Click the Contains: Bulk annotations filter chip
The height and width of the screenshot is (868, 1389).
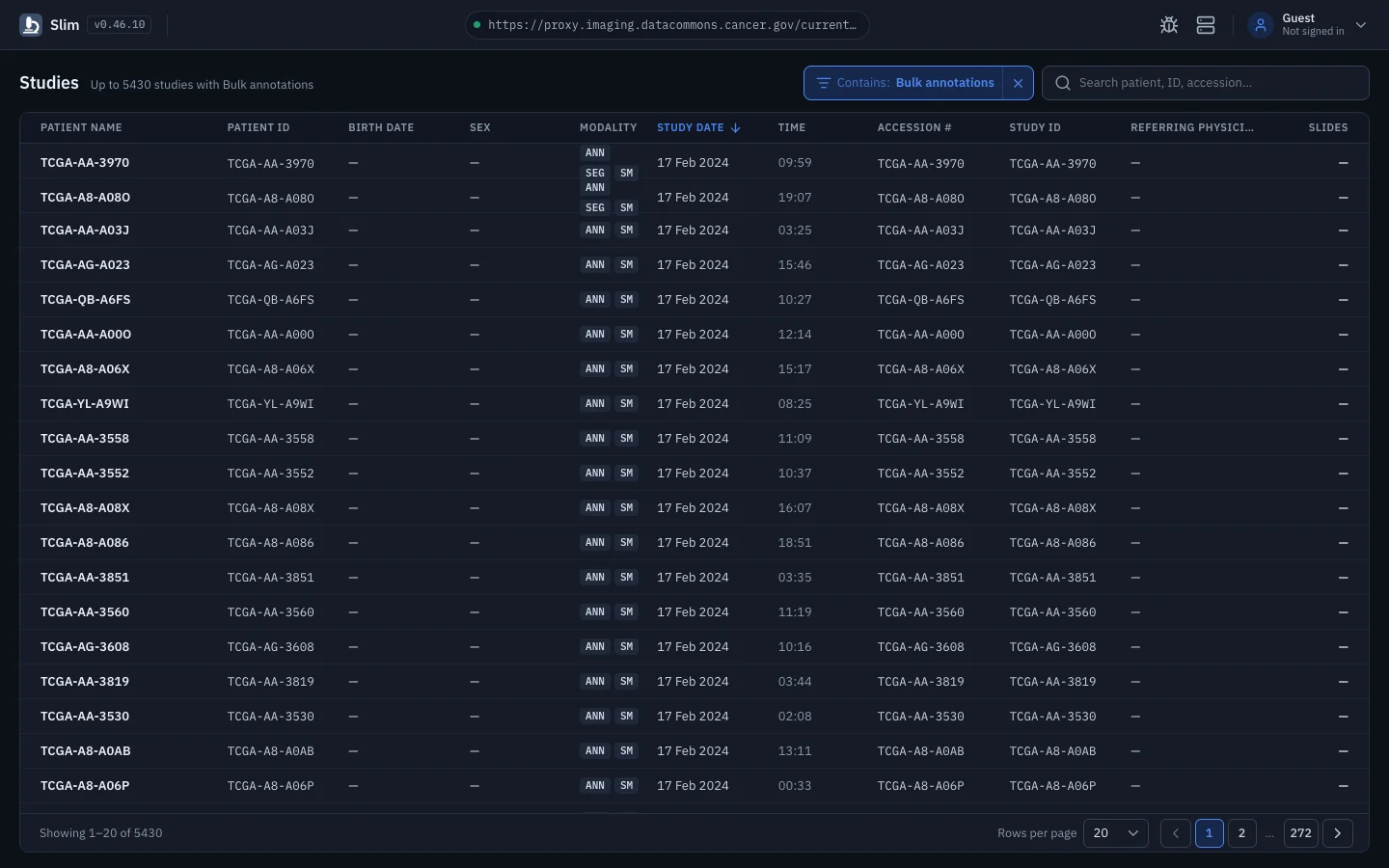[x=904, y=83]
